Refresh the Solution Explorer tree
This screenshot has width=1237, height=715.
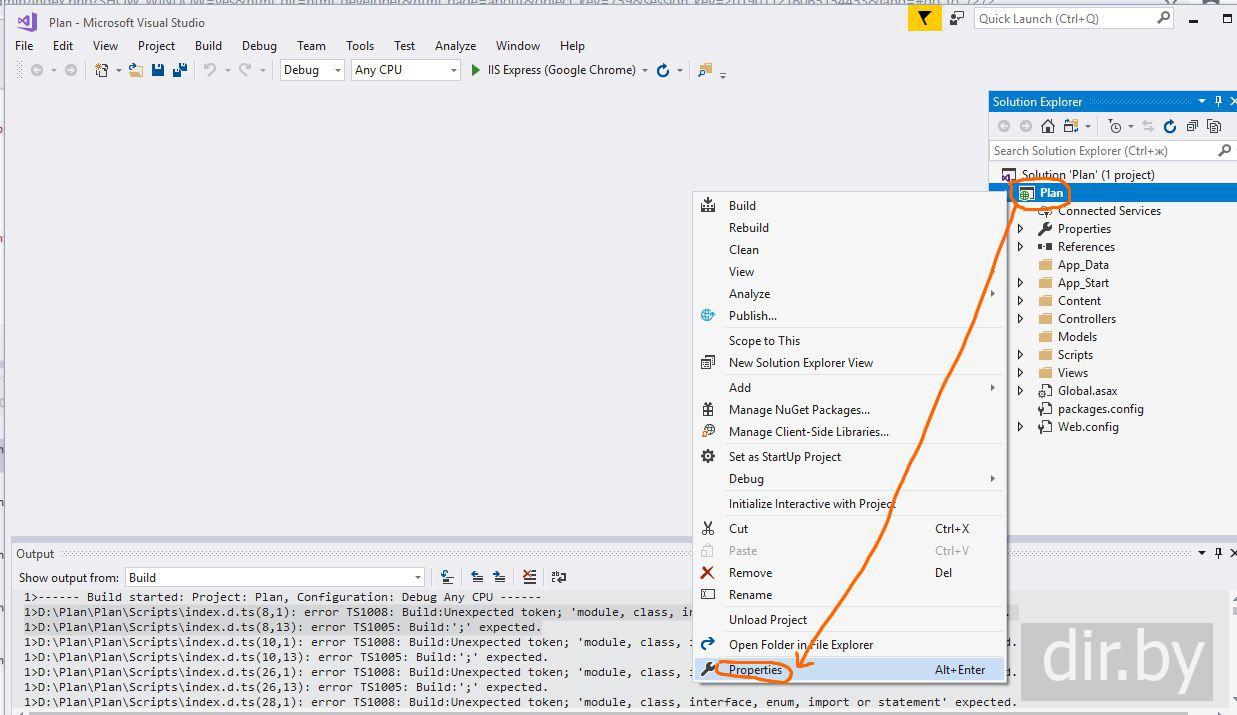[1170, 126]
